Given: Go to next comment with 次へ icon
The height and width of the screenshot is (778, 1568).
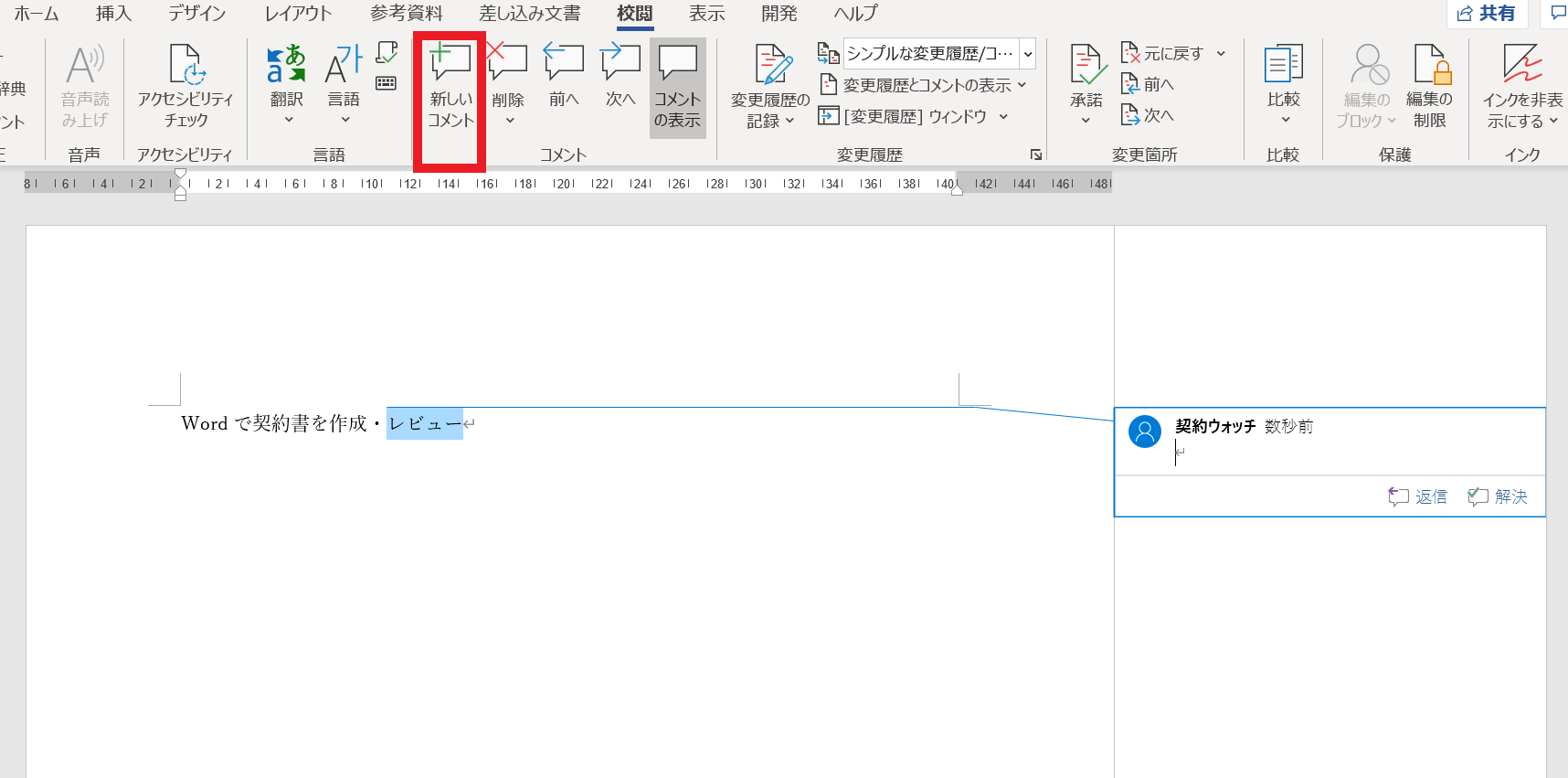Looking at the screenshot, I should pyautogui.click(x=620, y=76).
